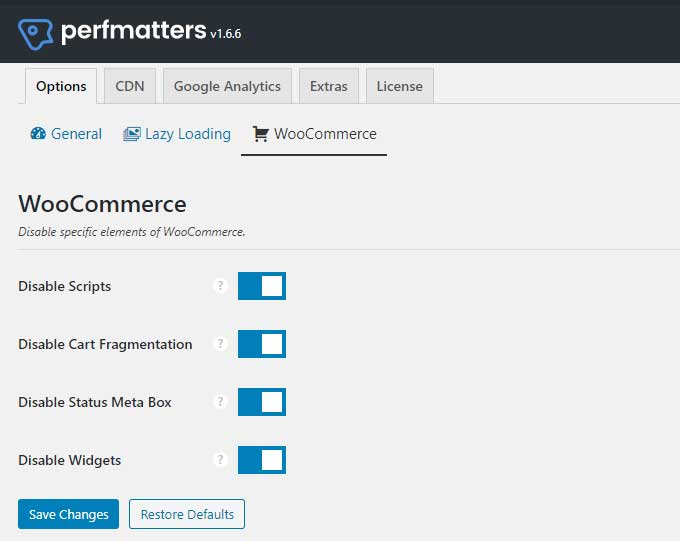Select the WooCommerce sub-tab label
This screenshot has height=541, width=680.
(x=325, y=134)
